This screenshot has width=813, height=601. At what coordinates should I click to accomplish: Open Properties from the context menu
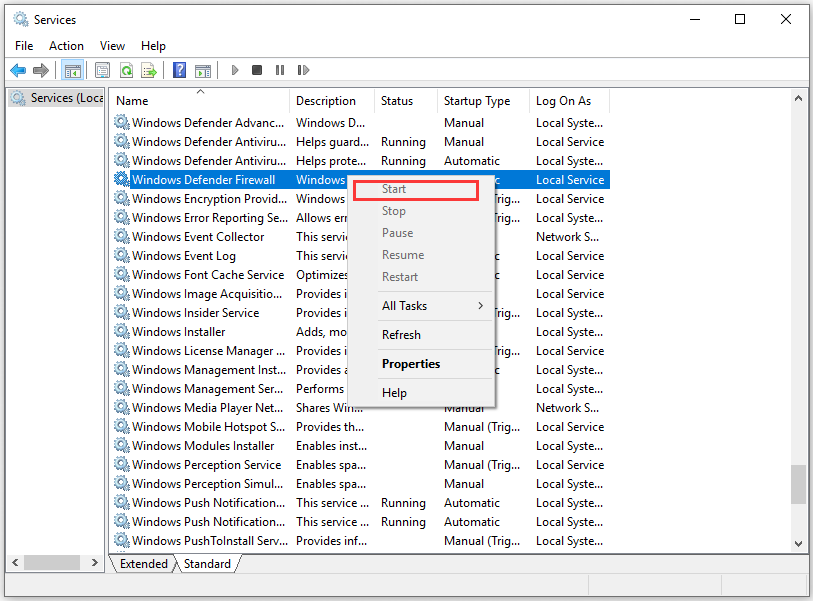point(421,364)
